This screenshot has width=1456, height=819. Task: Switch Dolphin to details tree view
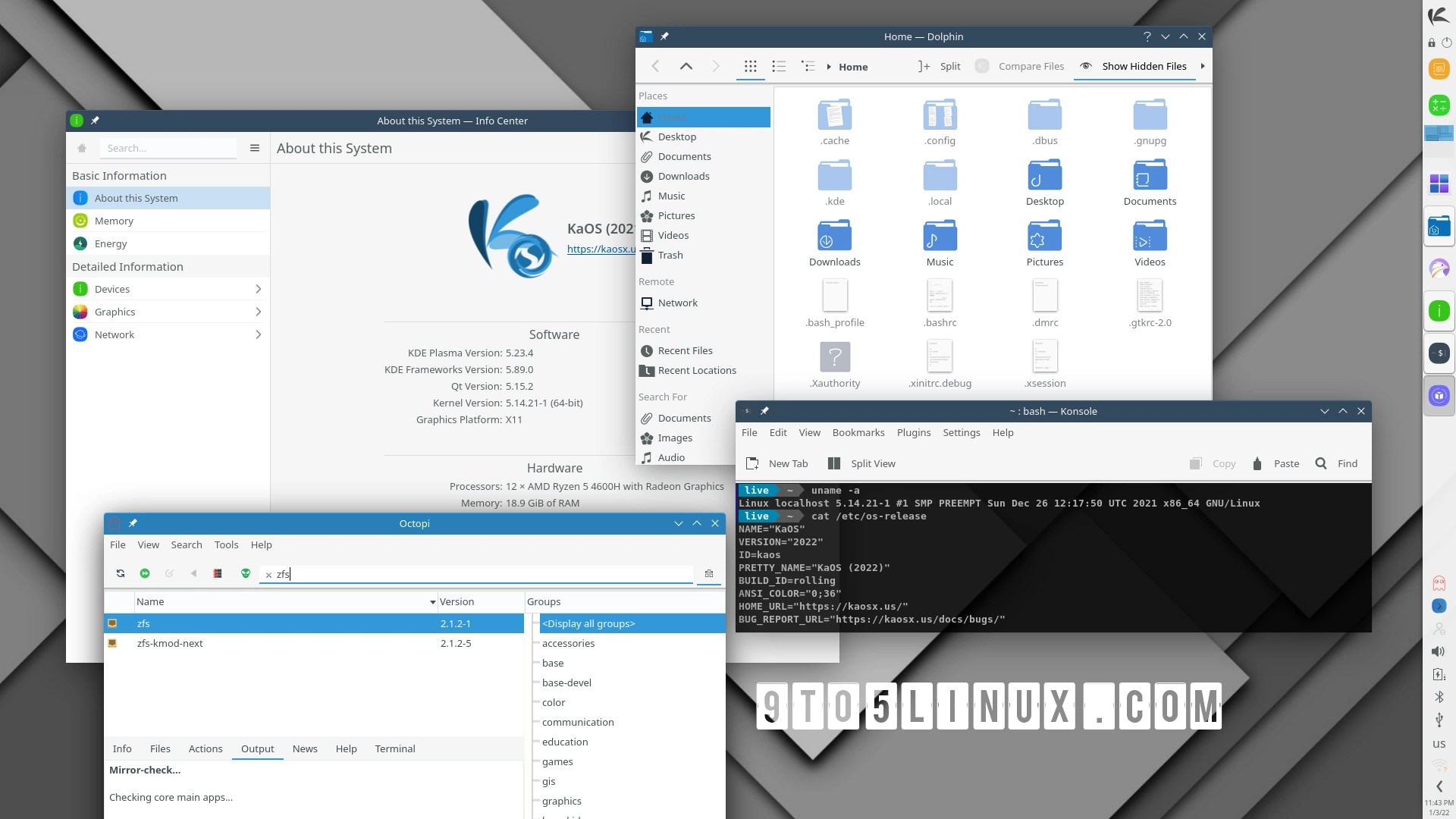click(808, 67)
